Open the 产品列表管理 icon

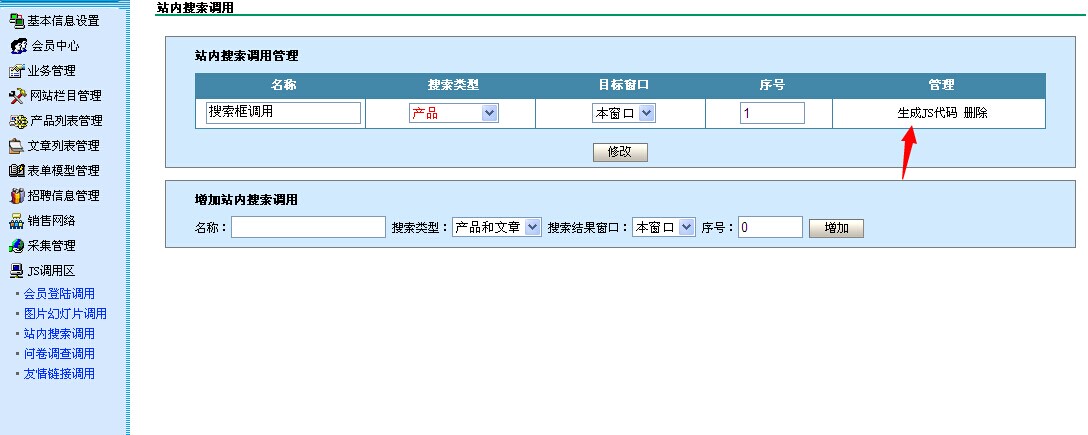[x=16, y=121]
